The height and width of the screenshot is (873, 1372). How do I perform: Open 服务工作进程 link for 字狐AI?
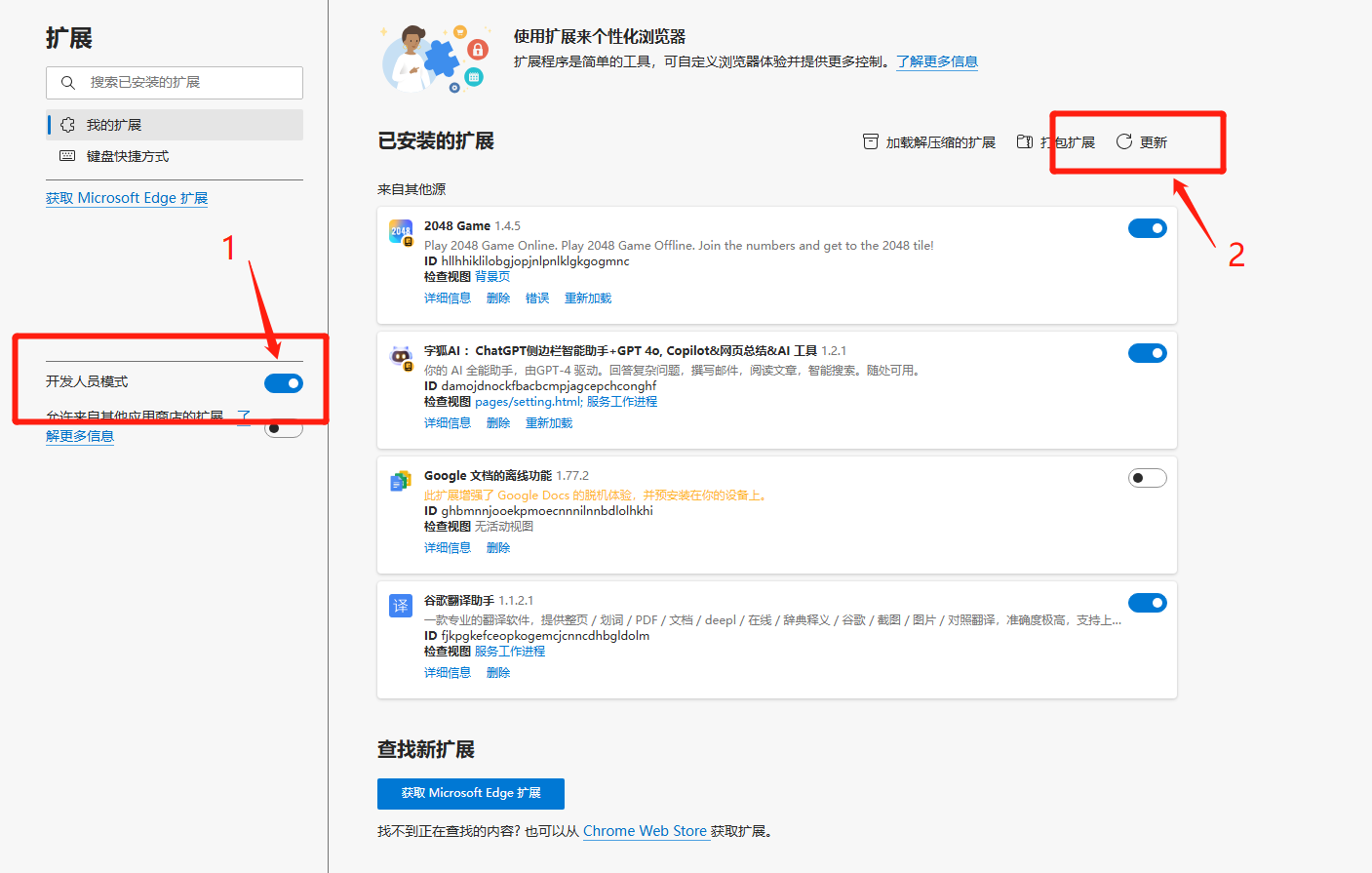click(622, 402)
